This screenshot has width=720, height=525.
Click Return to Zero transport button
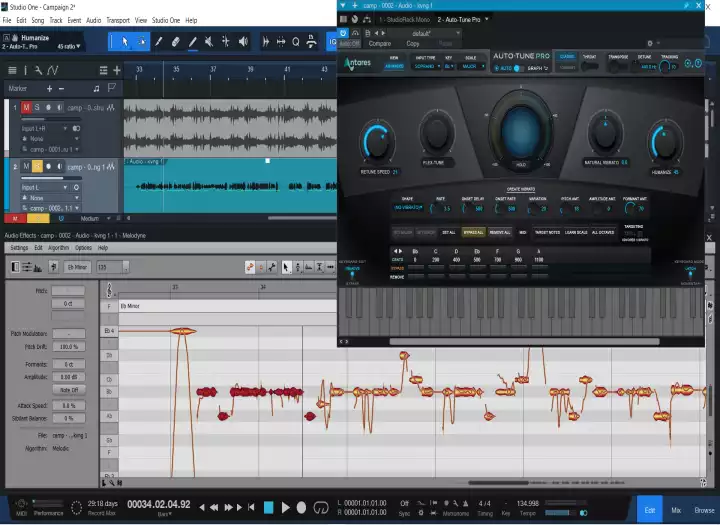tap(251, 507)
